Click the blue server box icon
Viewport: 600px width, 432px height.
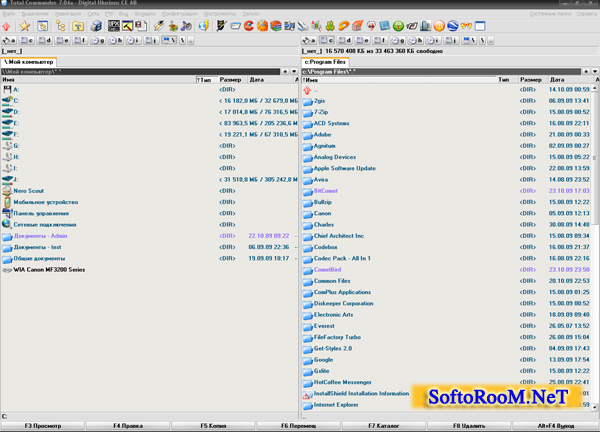[96, 26]
